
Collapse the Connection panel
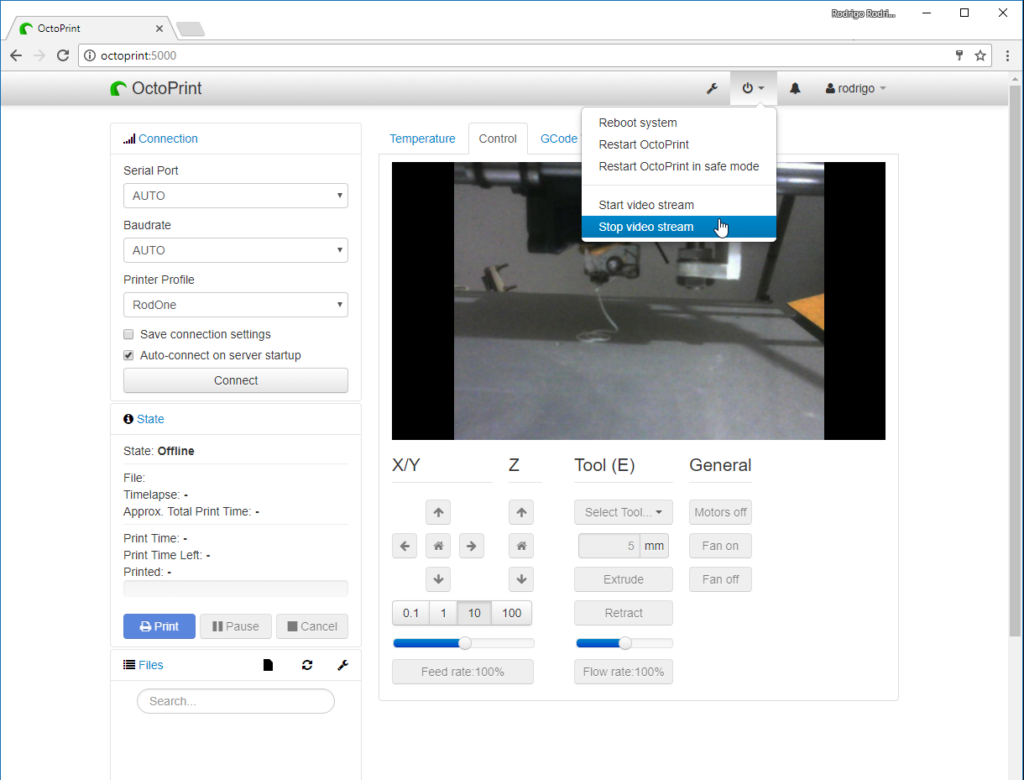point(168,138)
